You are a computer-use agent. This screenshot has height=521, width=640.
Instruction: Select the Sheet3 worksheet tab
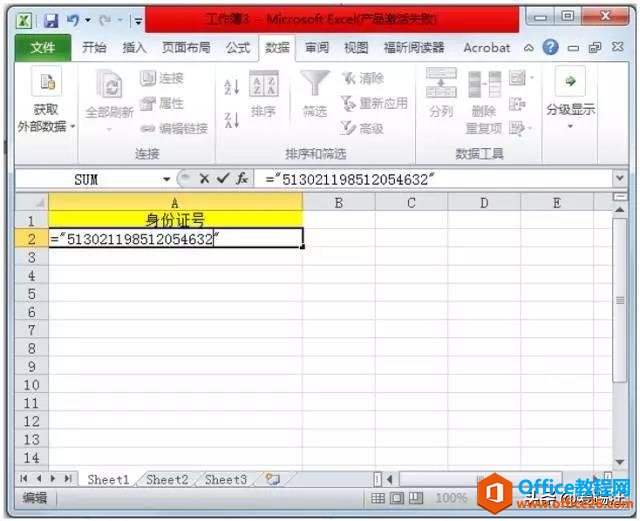click(x=226, y=479)
